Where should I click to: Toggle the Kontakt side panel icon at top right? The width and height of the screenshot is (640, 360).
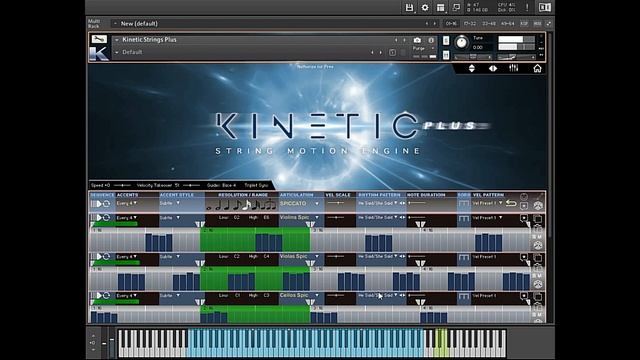click(x=544, y=7)
